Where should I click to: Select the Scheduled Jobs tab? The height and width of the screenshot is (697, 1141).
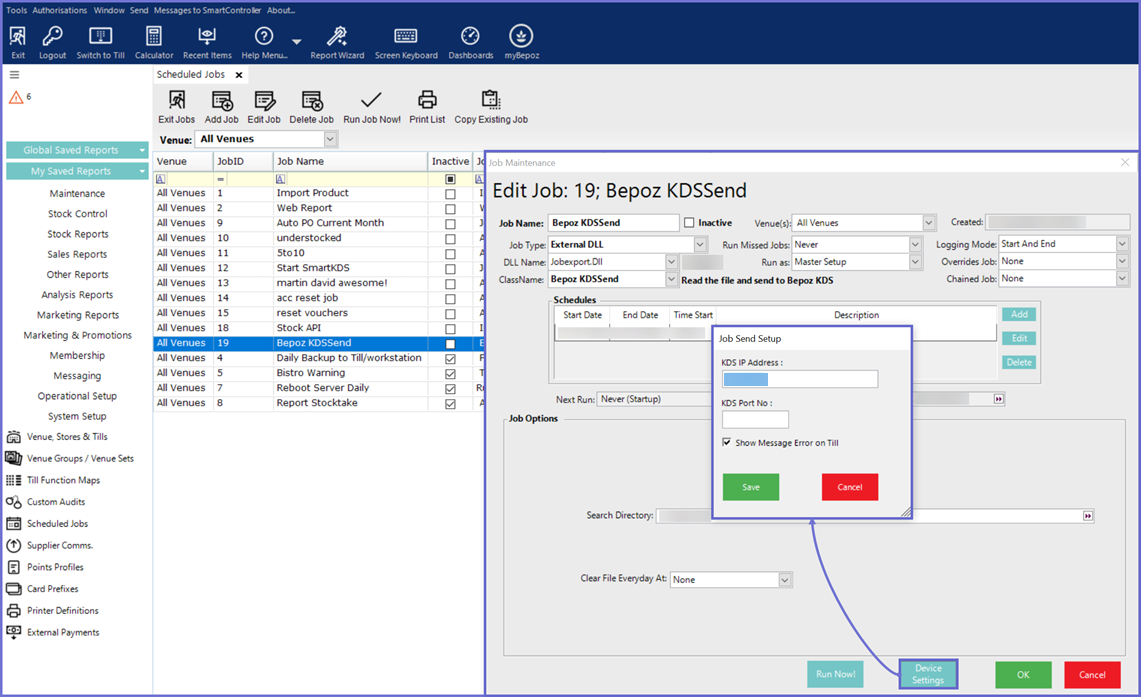[x=191, y=75]
